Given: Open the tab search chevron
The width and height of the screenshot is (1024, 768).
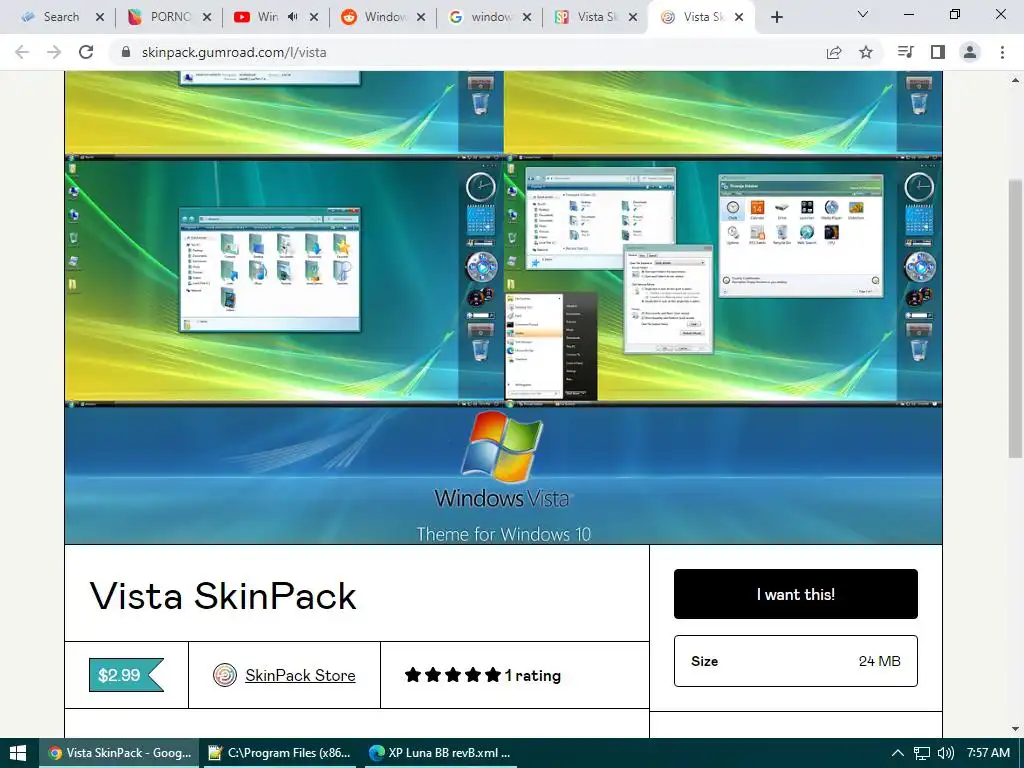Looking at the screenshot, I should (863, 14).
